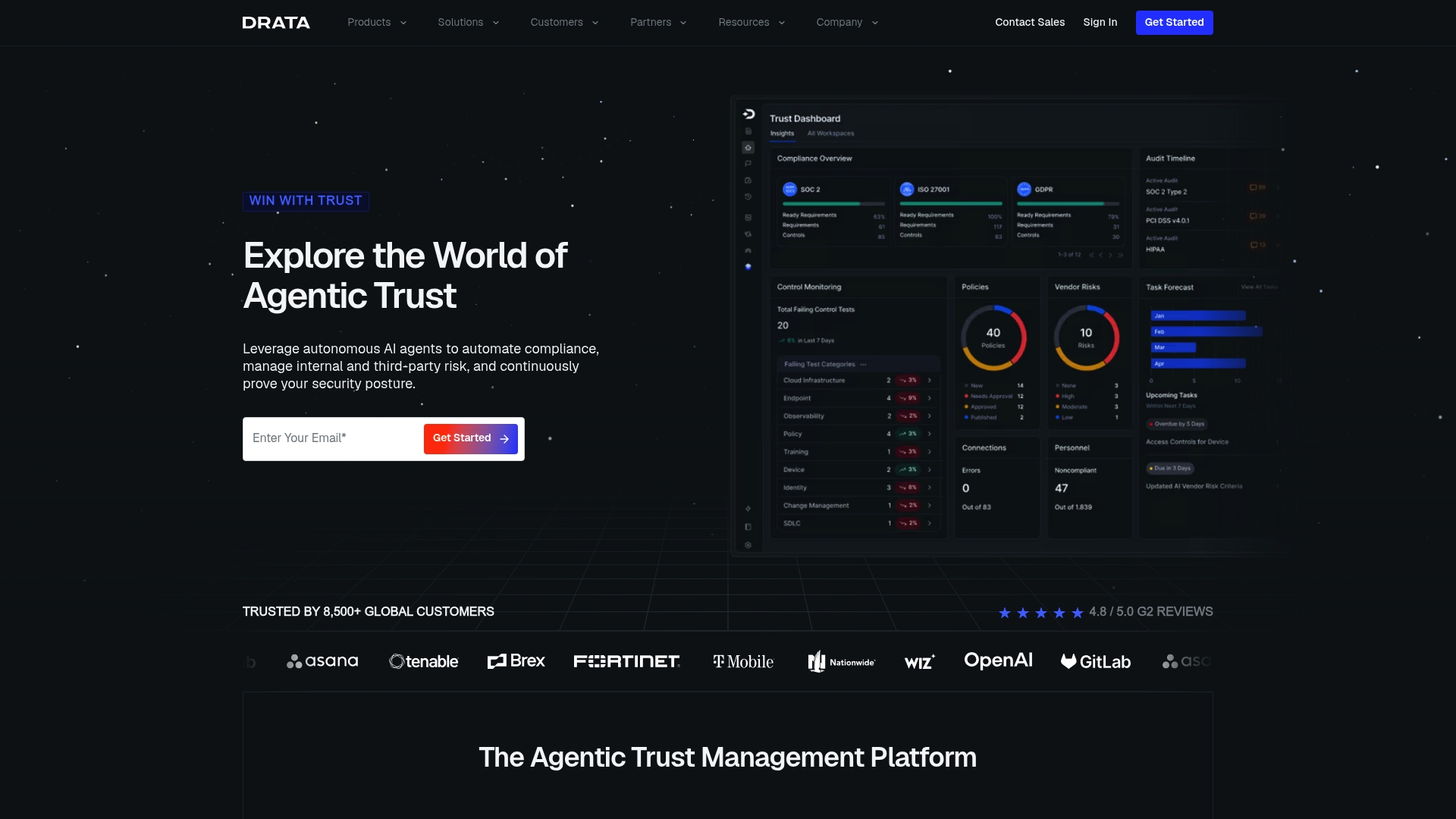Click the ISO 27001 badge icon
The image size is (1456, 819).
907,190
